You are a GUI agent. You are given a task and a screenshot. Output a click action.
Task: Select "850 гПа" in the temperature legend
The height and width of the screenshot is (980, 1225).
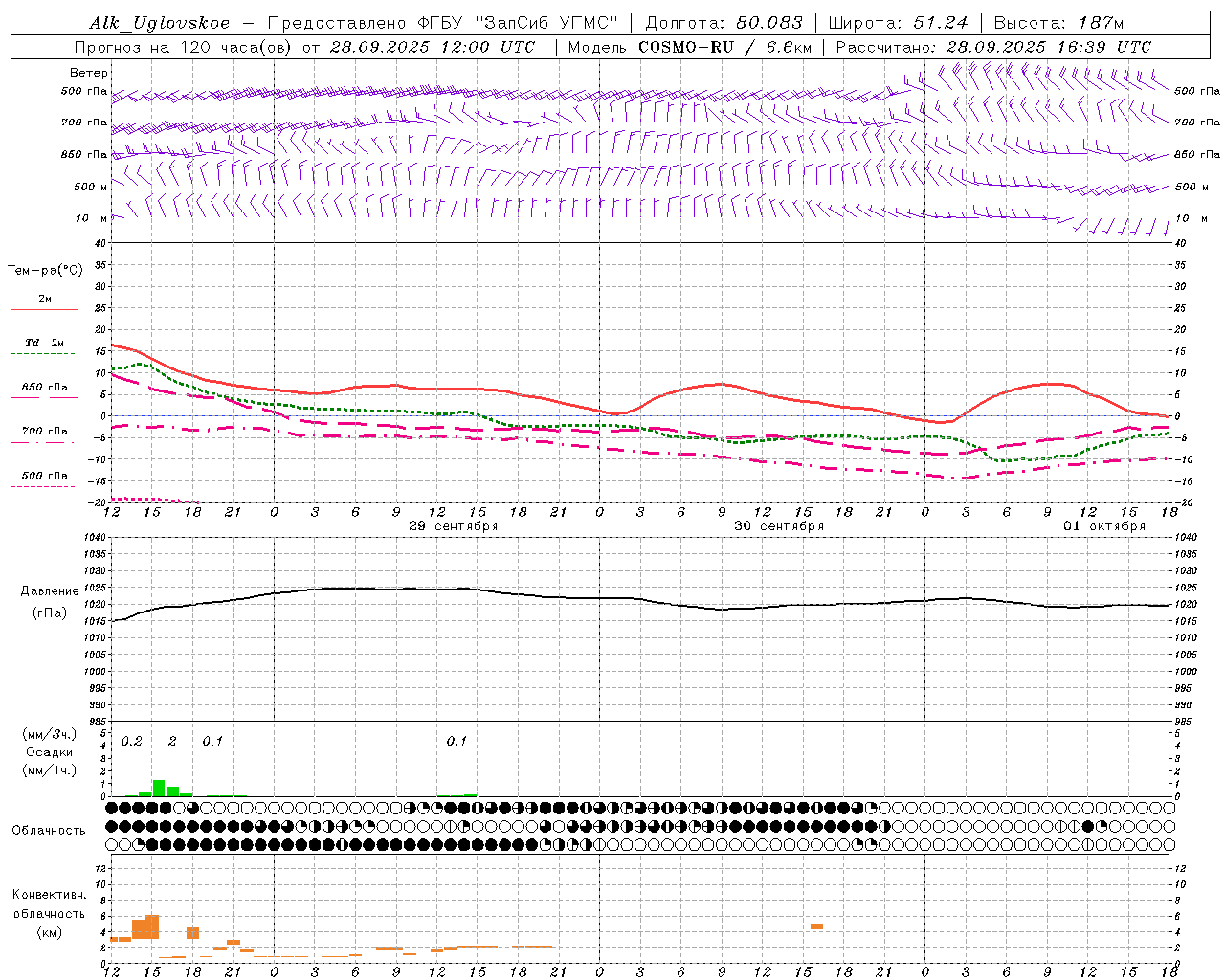(45, 387)
